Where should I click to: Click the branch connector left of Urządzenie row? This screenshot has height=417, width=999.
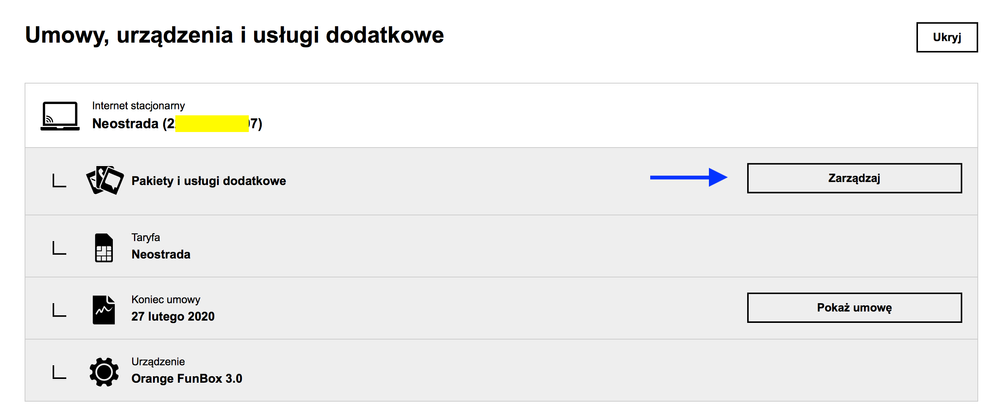pyautogui.click(x=59, y=373)
